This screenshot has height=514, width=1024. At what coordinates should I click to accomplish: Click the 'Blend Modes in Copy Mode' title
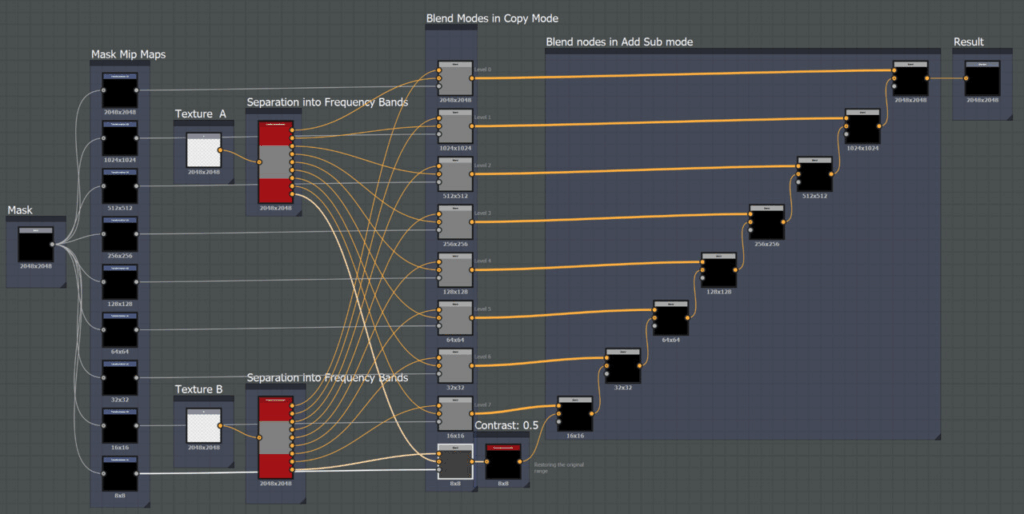pos(492,18)
